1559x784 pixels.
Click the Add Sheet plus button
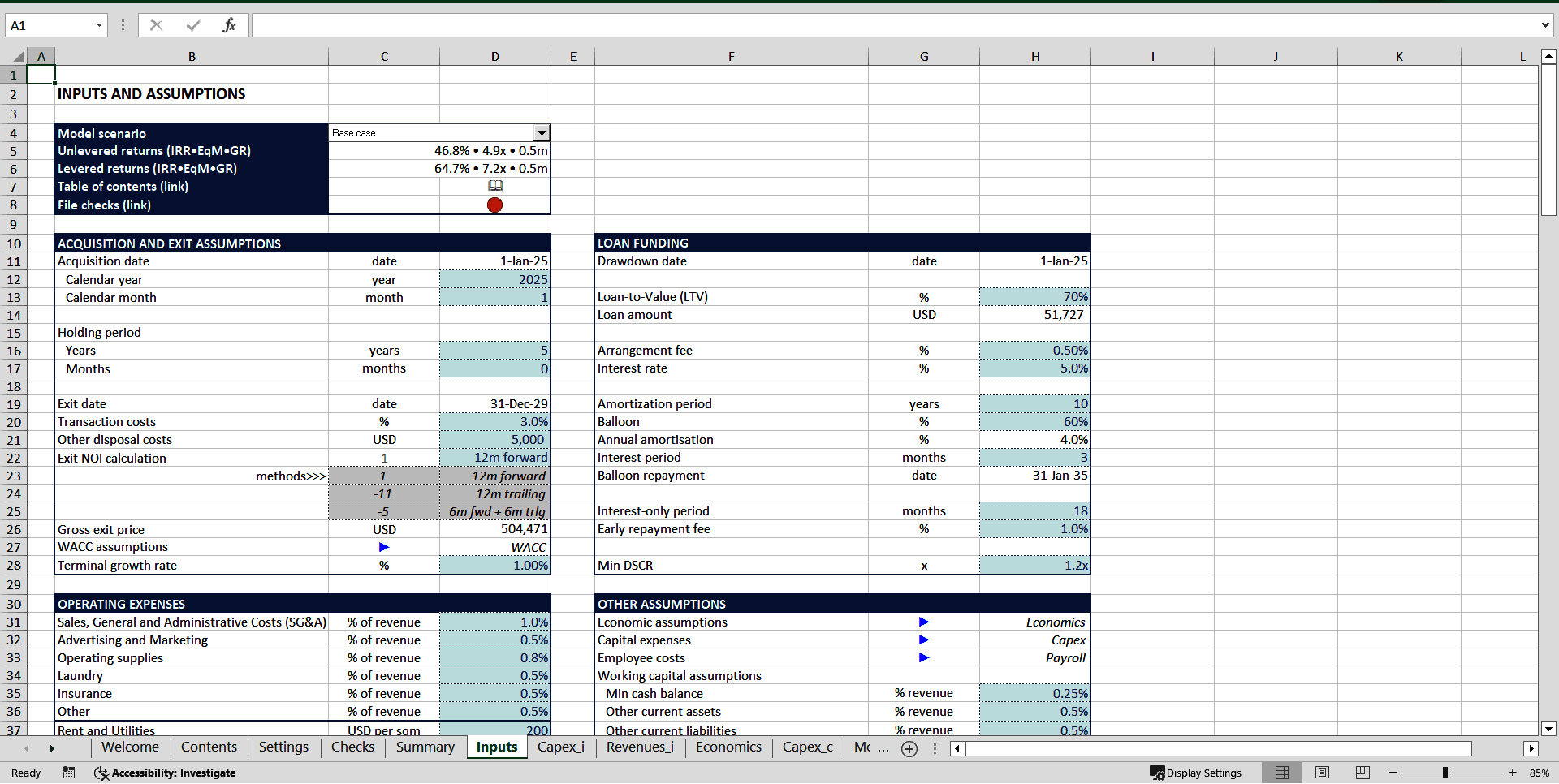pos(909,749)
